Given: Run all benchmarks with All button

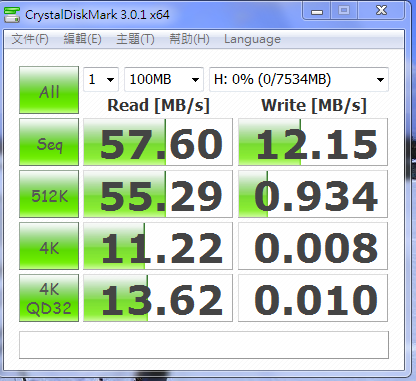Looking at the screenshot, I should pos(49,90).
